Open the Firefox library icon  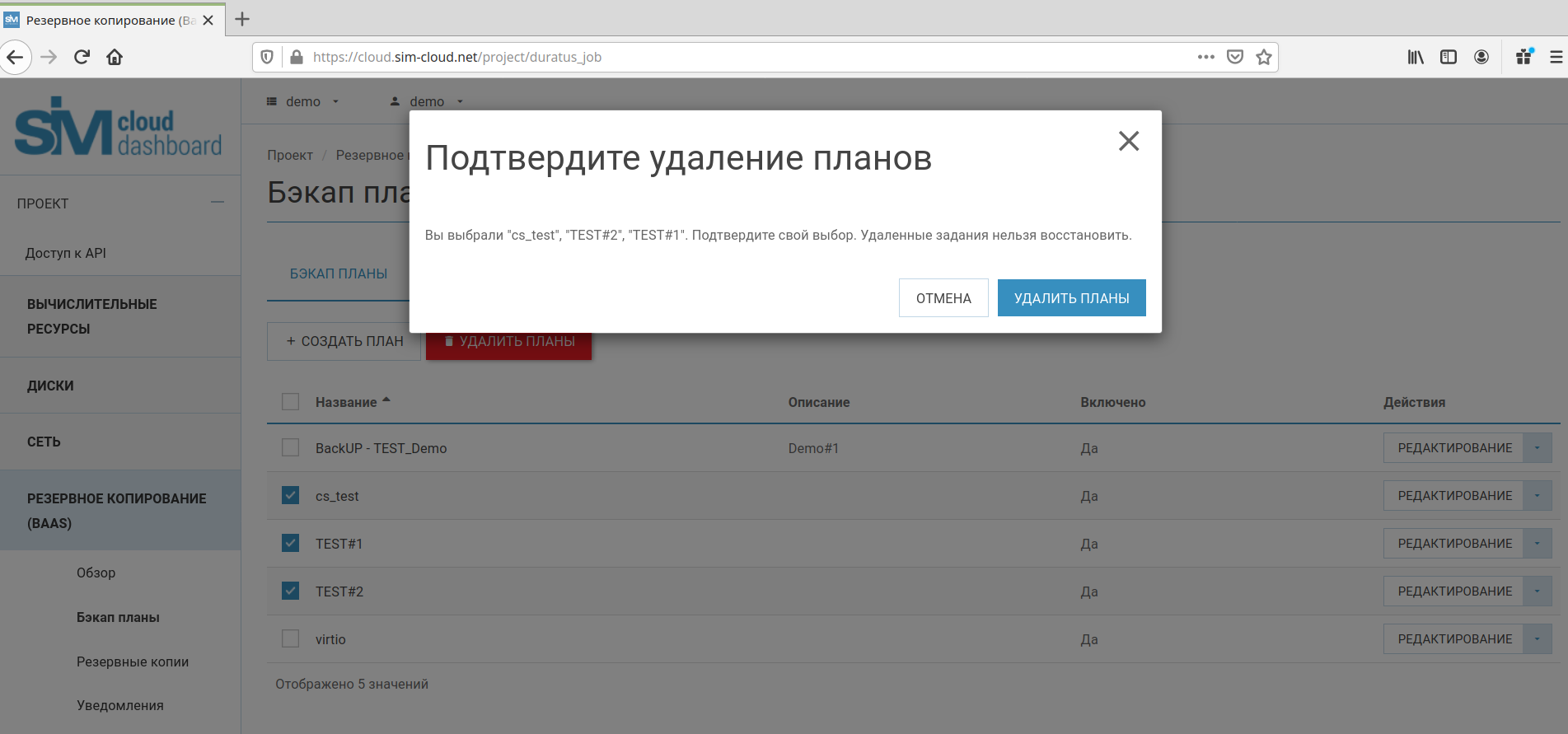pos(1415,57)
